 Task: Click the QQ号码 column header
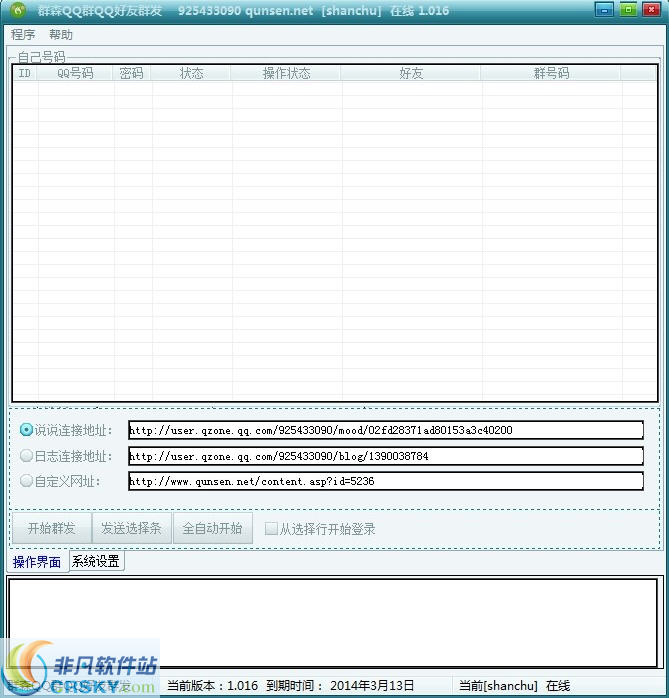point(75,73)
